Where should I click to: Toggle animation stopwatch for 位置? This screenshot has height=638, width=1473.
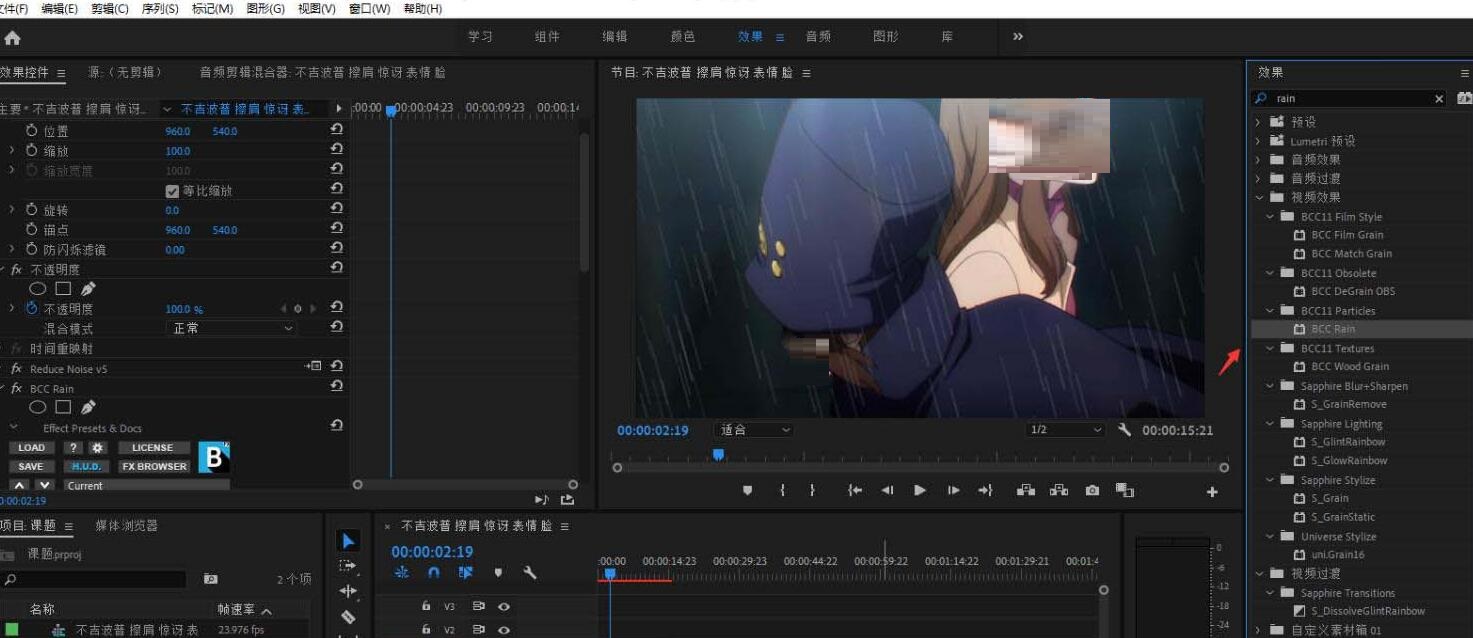click(x=32, y=131)
